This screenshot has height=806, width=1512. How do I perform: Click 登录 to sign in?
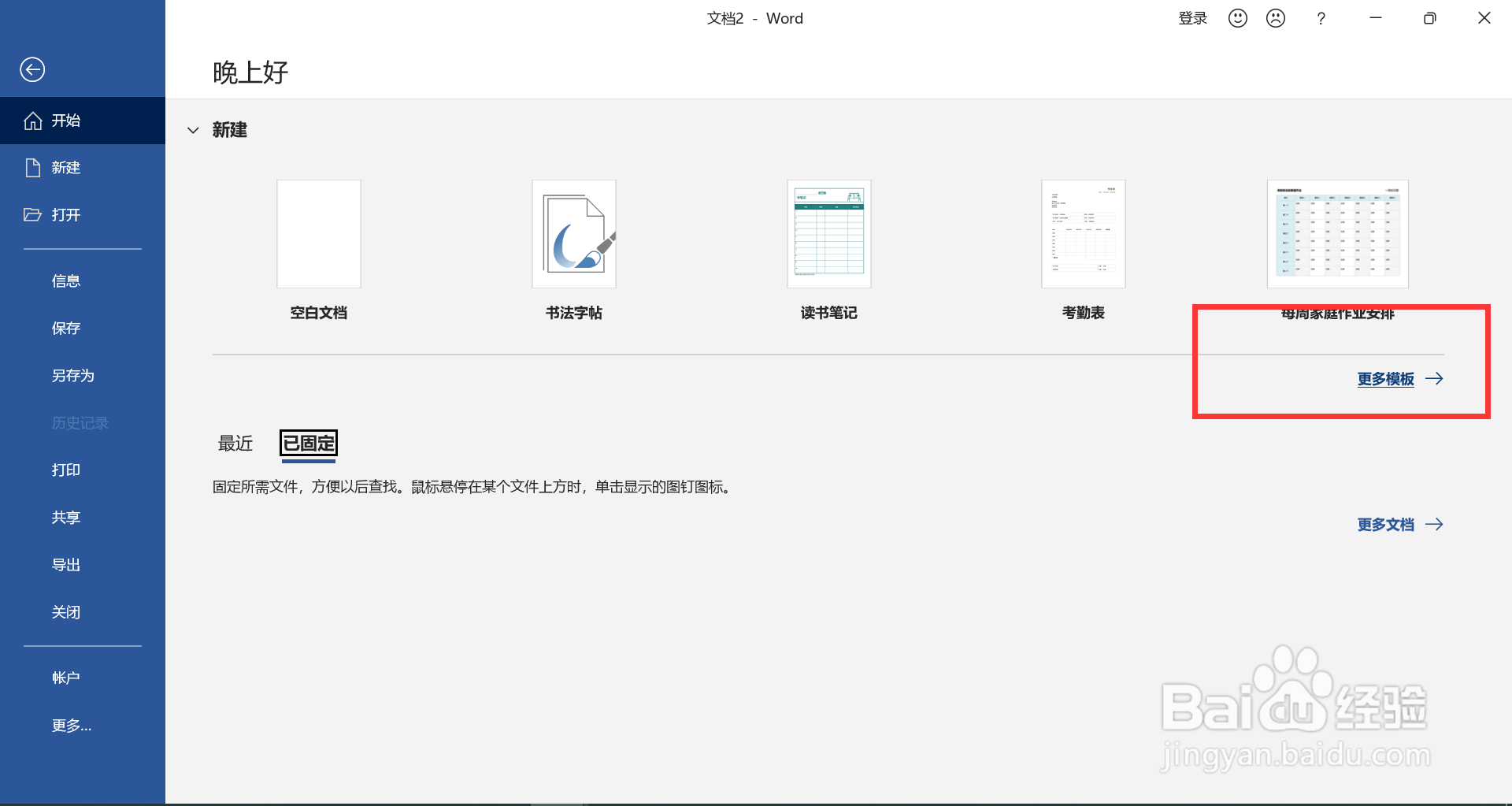(x=1192, y=19)
